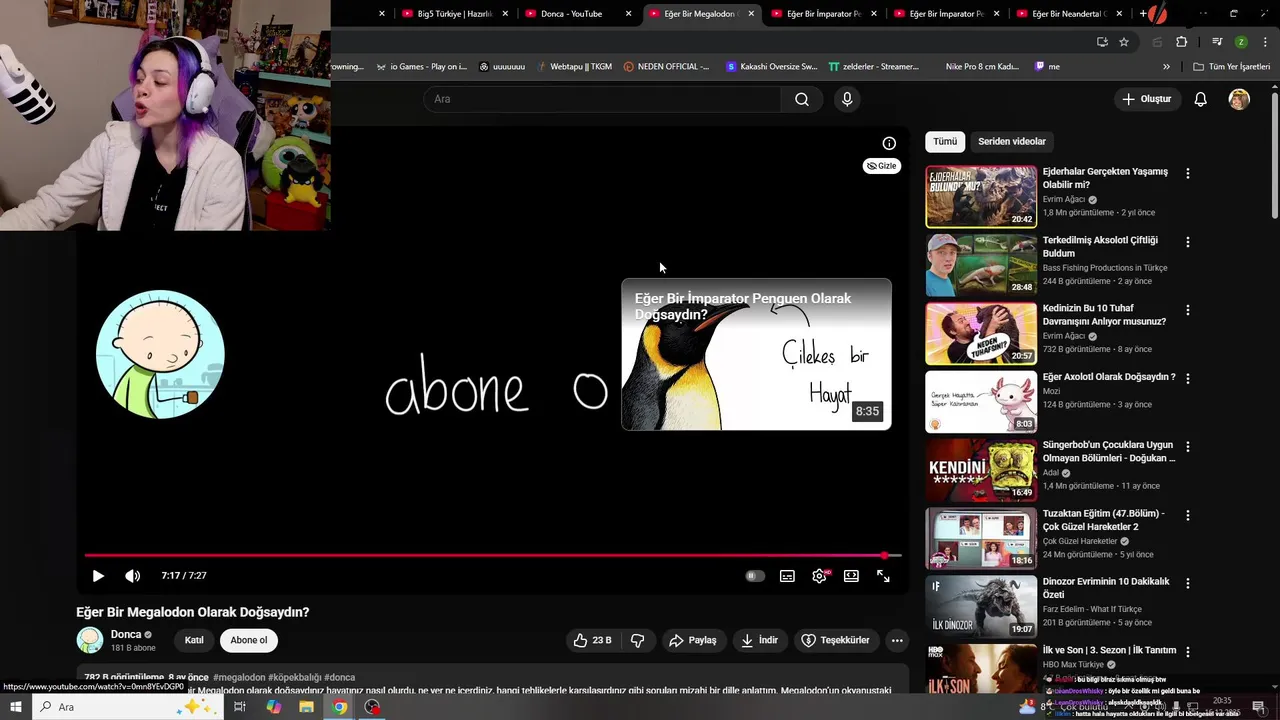Screen dimensions: 1280x720
Task: Toggle the autoplay switch in player
Action: point(755,576)
